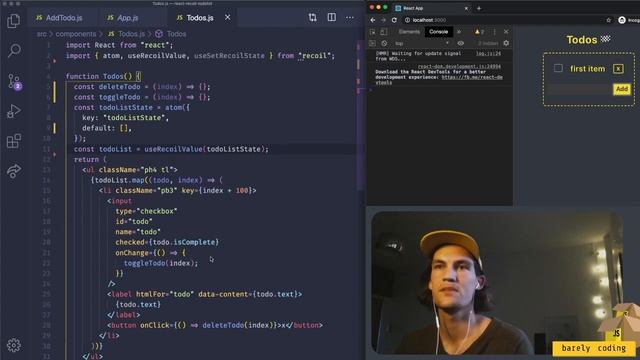The image size is (640, 360).
Task: Click the hidden messages count
Action: pos(488,43)
